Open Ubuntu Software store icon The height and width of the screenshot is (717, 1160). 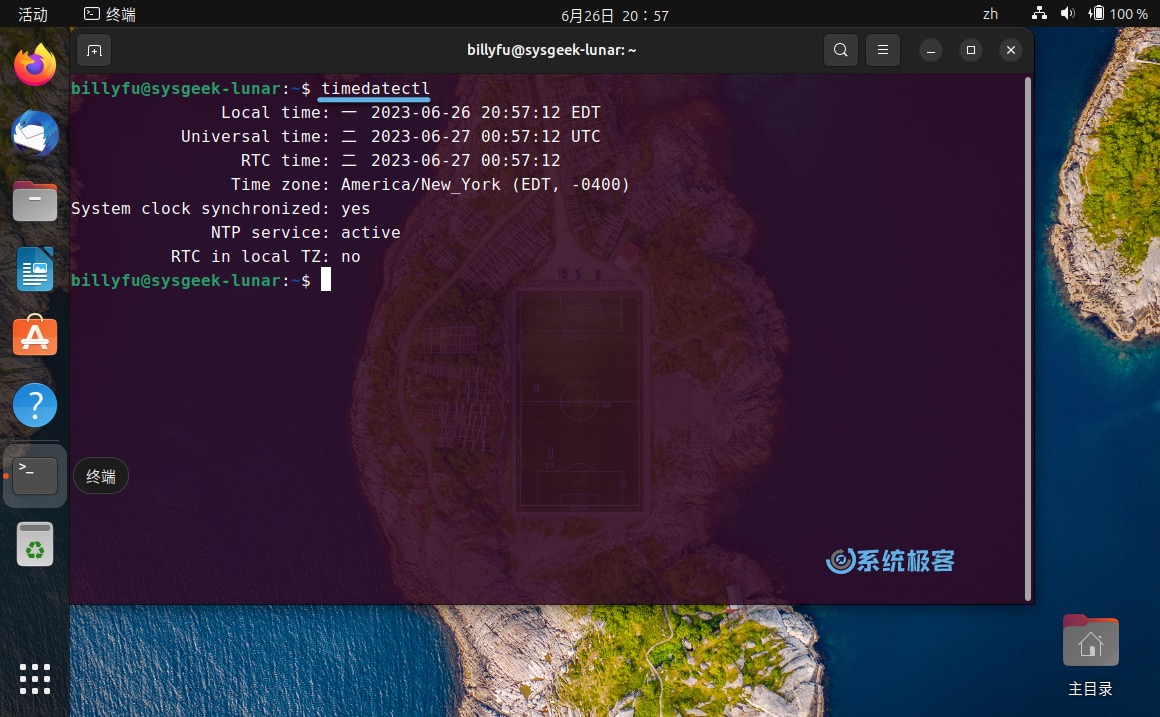35,335
